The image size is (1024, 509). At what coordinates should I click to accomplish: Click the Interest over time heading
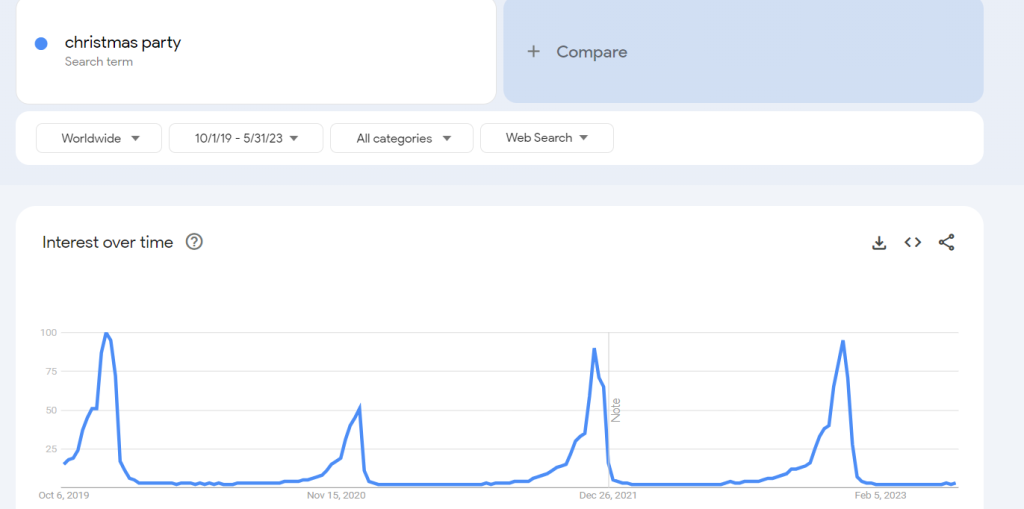(x=108, y=242)
